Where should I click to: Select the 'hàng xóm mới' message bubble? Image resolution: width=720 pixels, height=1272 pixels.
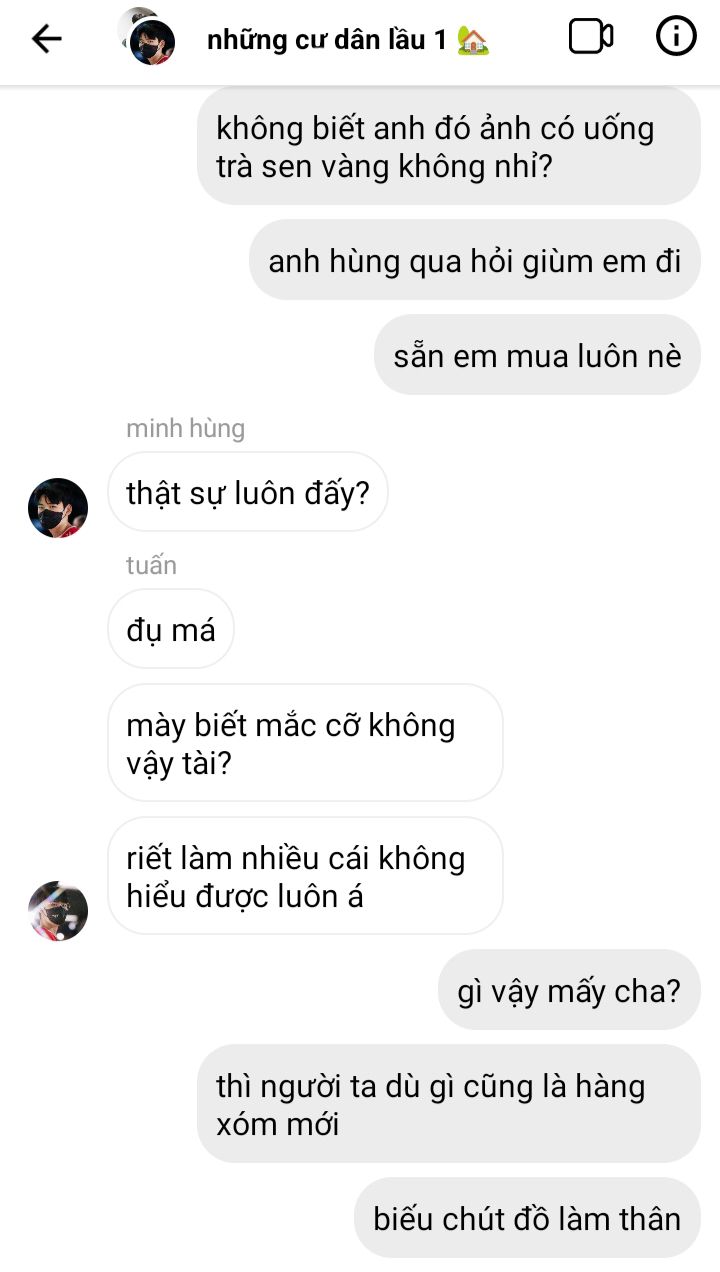click(x=448, y=1104)
